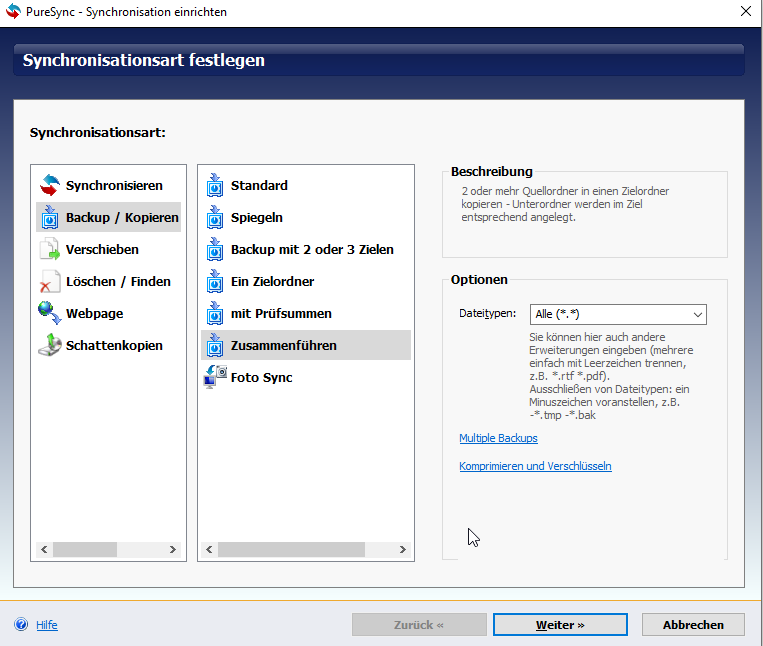Viewport: 763px width, 646px height.
Task: Open the Multiple Backups link
Action: pyautogui.click(x=498, y=438)
